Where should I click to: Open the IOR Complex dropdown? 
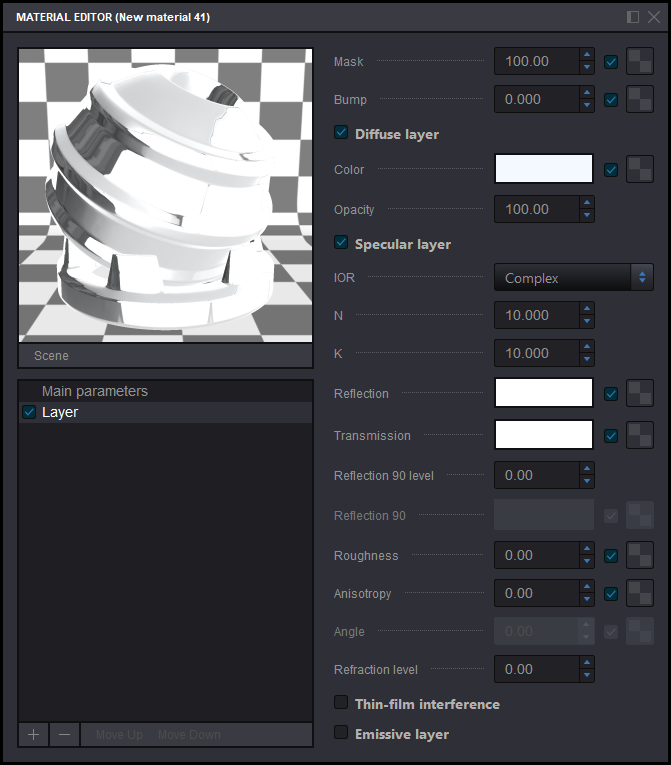573,278
